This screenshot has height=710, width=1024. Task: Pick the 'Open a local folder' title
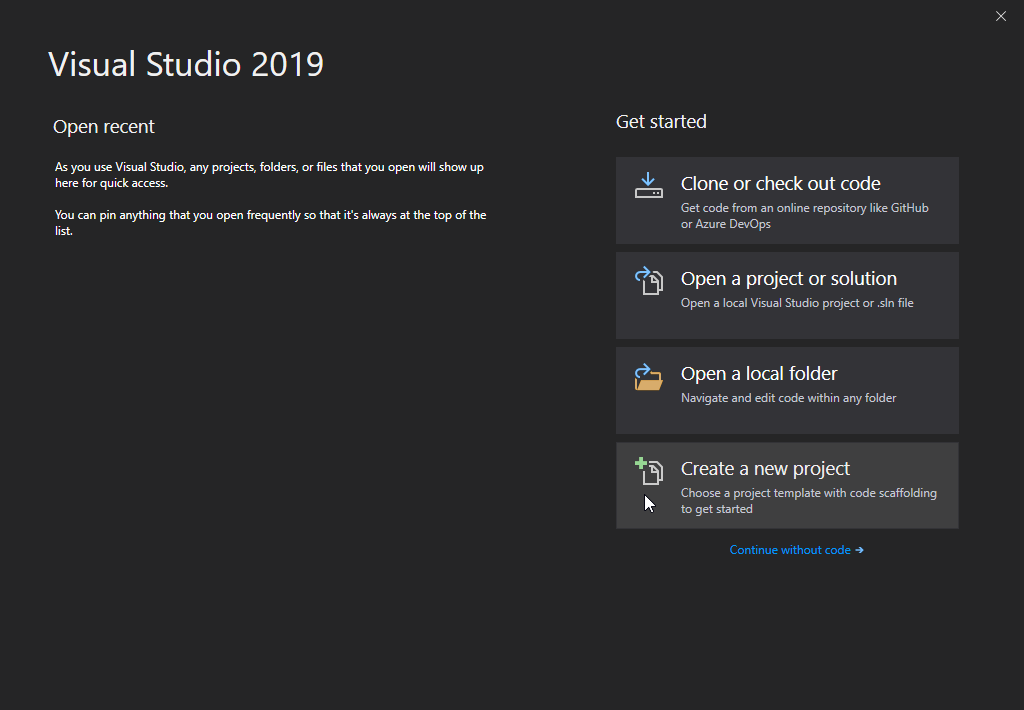[x=759, y=374]
